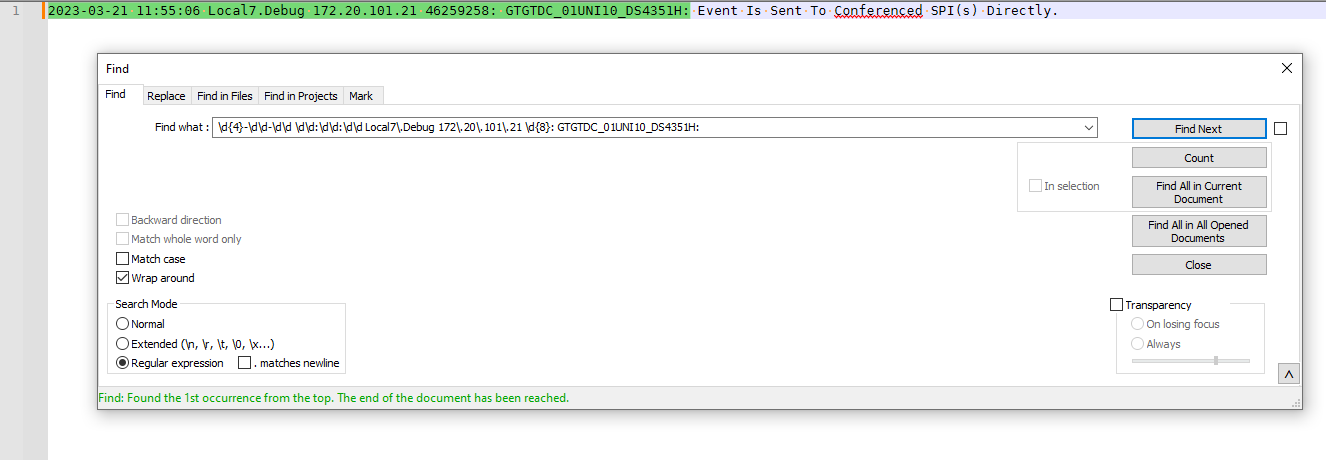The height and width of the screenshot is (460, 1326).
Task: Click the 'Search Mode' group label
Action: (x=146, y=304)
